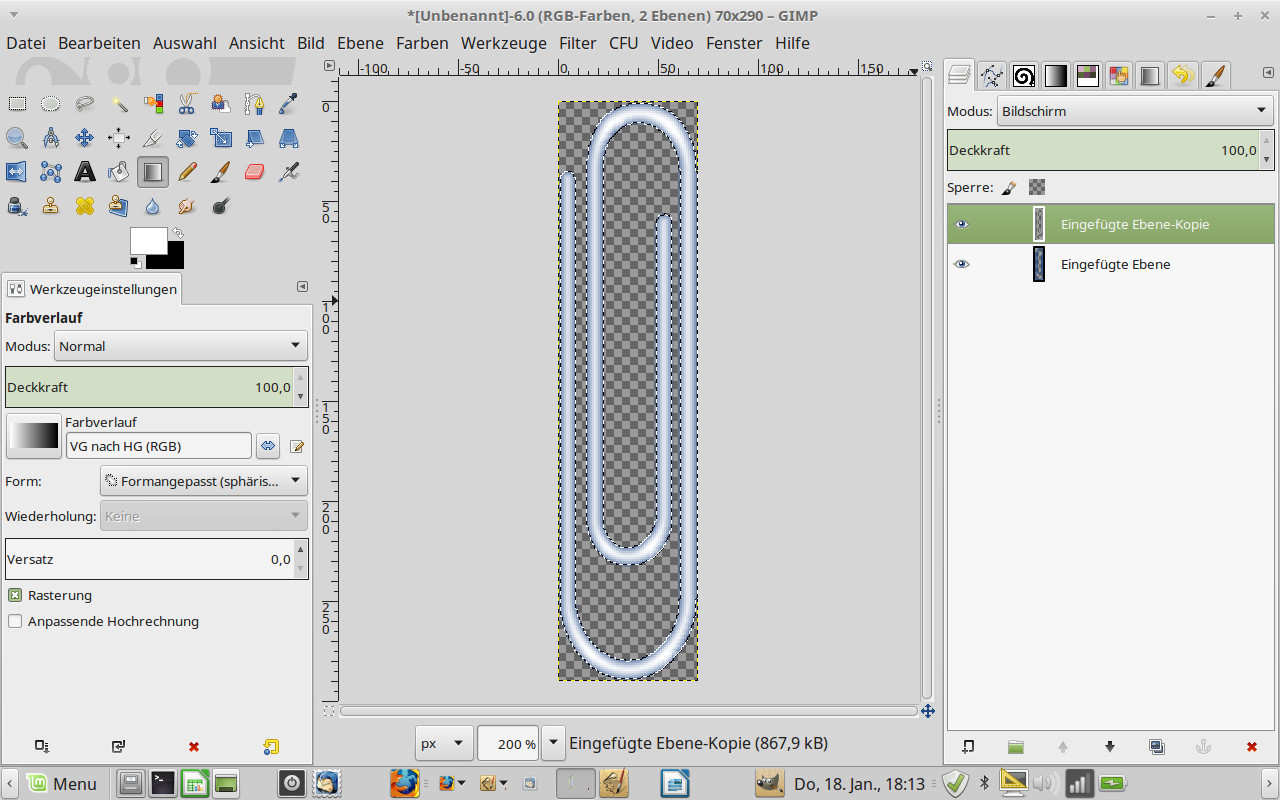This screenshot has width=1280, height=800.
Task: Open the Mint Menu button in taskbar
Action: pyautogui.click(x=62, y=783)
